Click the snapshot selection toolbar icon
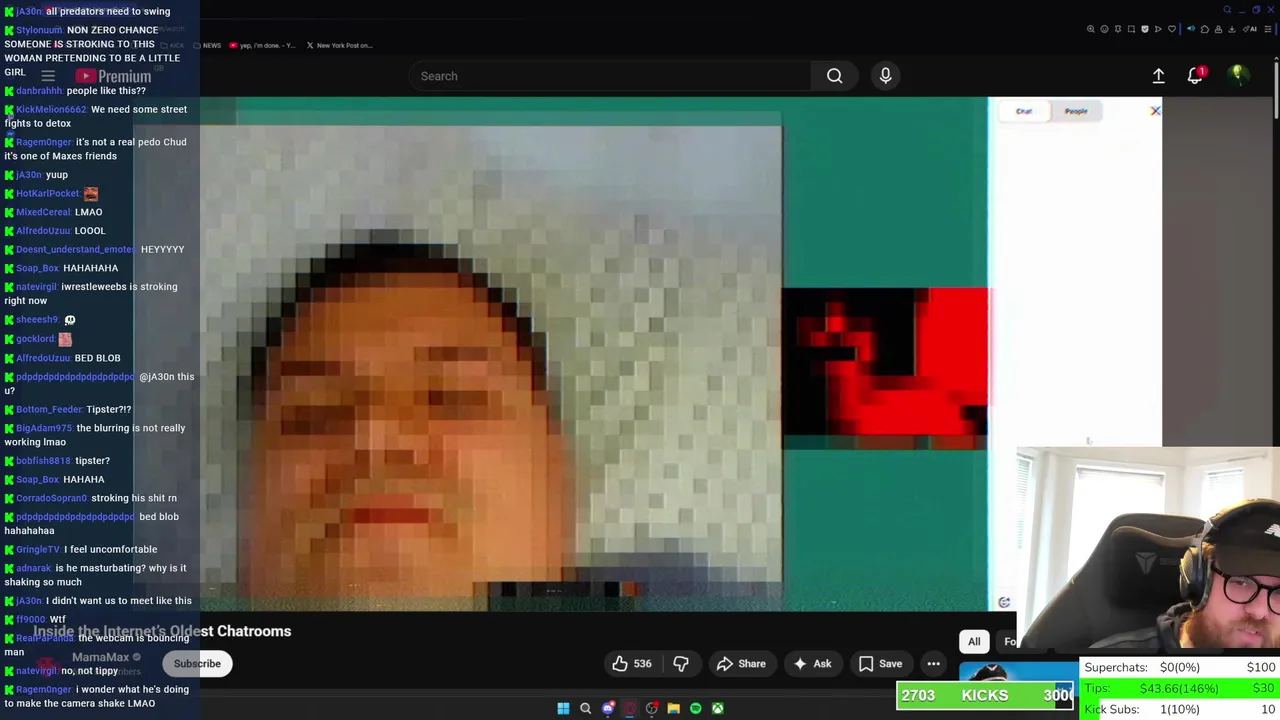Screen dimensions: 1280x720 (1131, 29)
